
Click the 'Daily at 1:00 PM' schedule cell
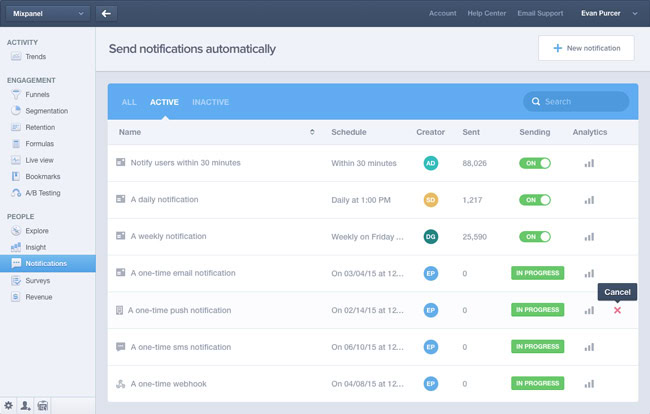[x=361, y=200]
